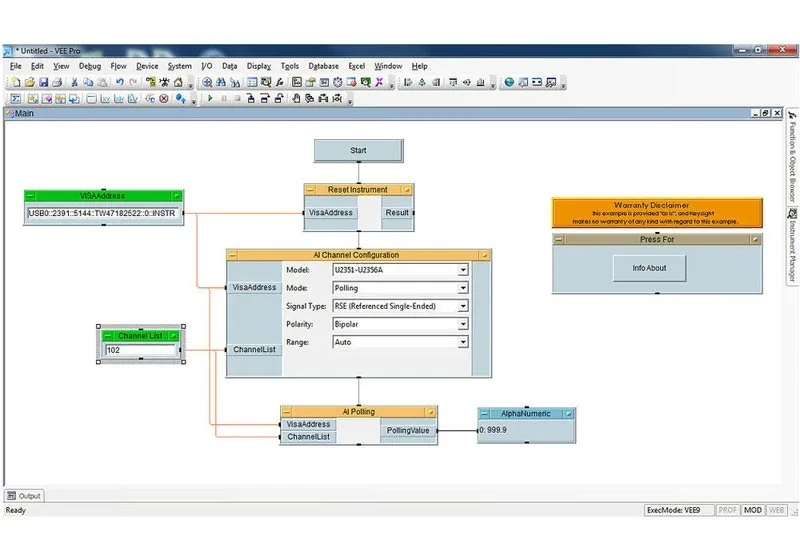Image resolution: width=800 pixels, height=560 pixels.
Task: Click the Open folder toolbar icon
Action: click(x=30, y=82)
